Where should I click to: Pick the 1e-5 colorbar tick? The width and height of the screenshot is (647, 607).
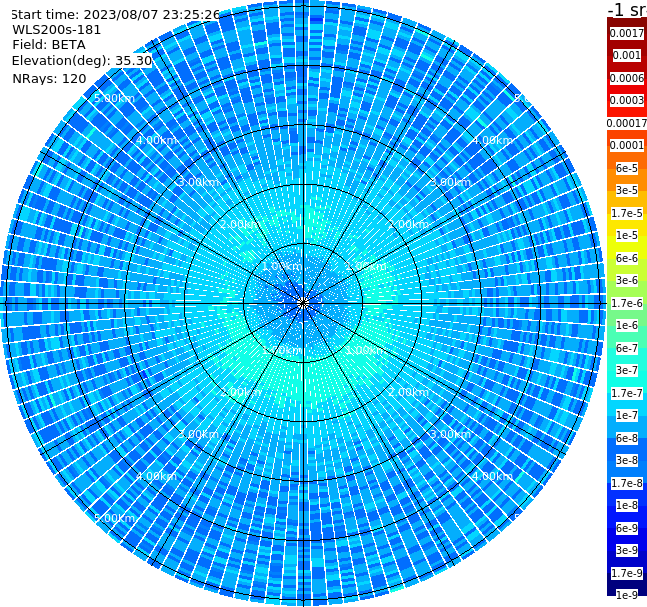627,235
